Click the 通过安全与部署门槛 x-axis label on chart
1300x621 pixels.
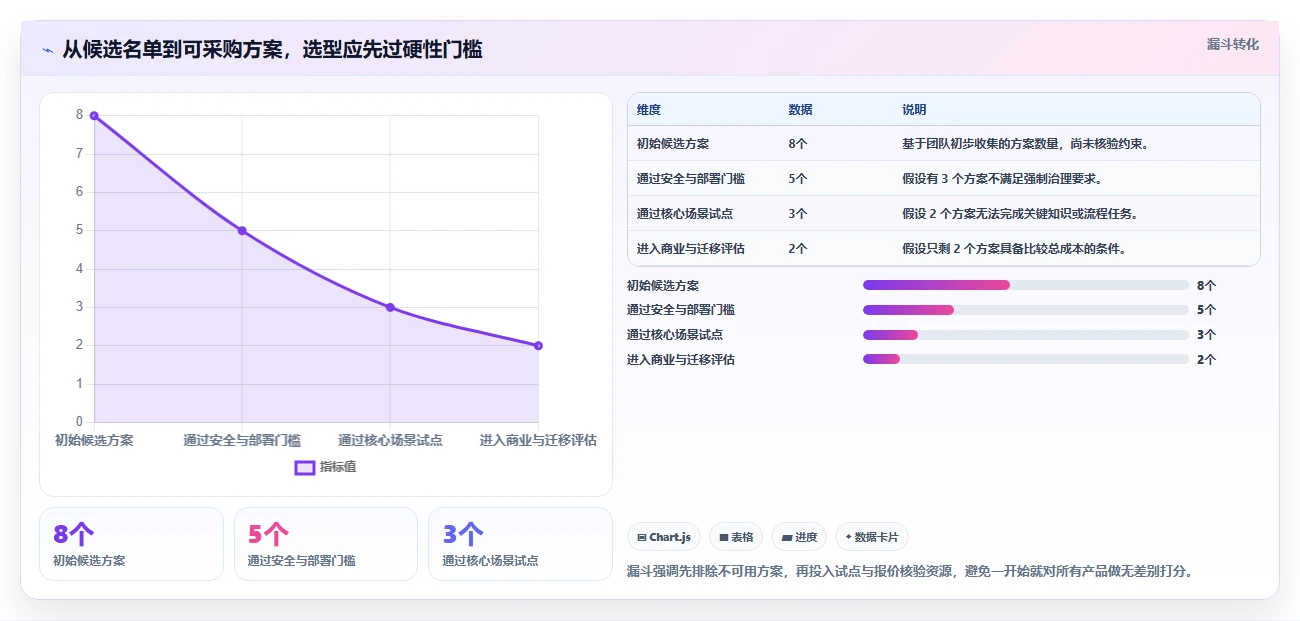(x=242, y=440)
